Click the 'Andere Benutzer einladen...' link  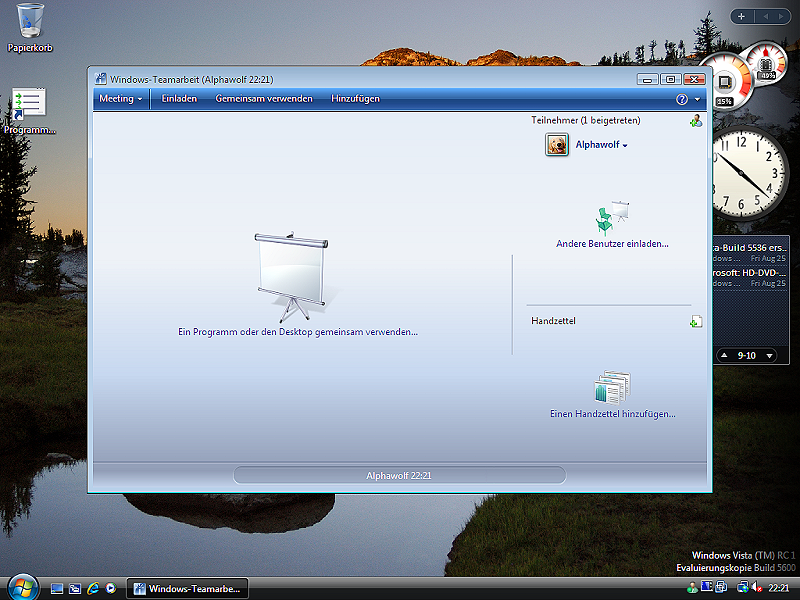pyautogui.click(x=612, y=243)
